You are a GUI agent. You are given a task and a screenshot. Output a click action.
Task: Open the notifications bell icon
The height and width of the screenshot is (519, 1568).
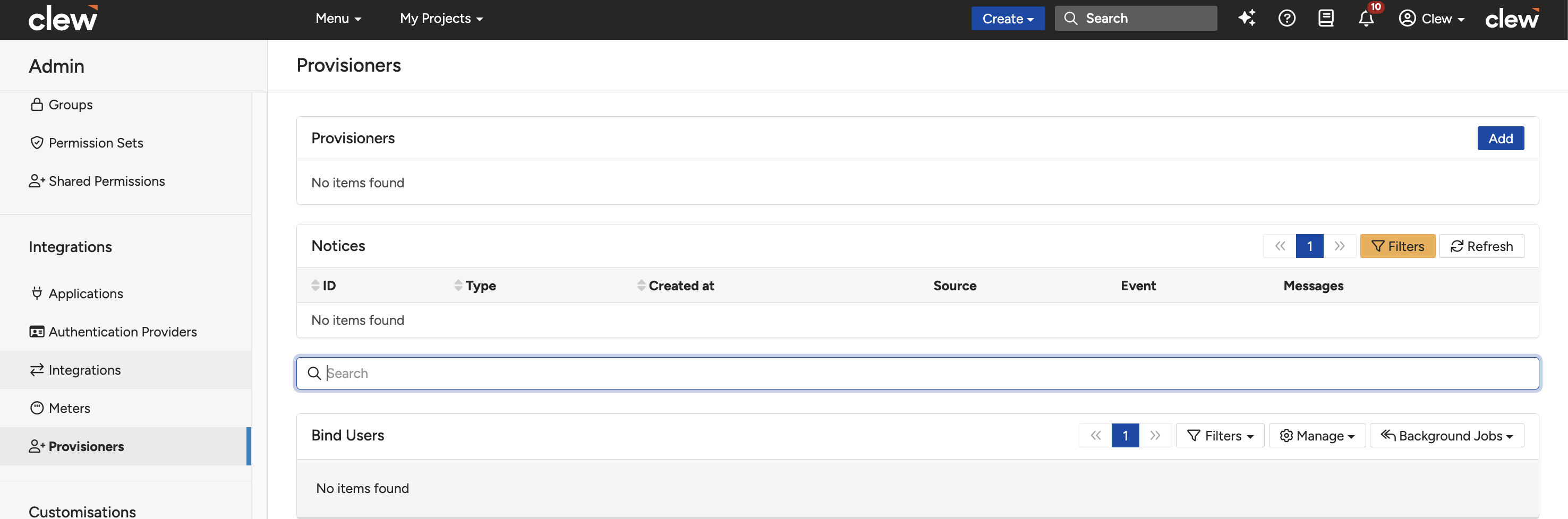[x=1366, y=18]
